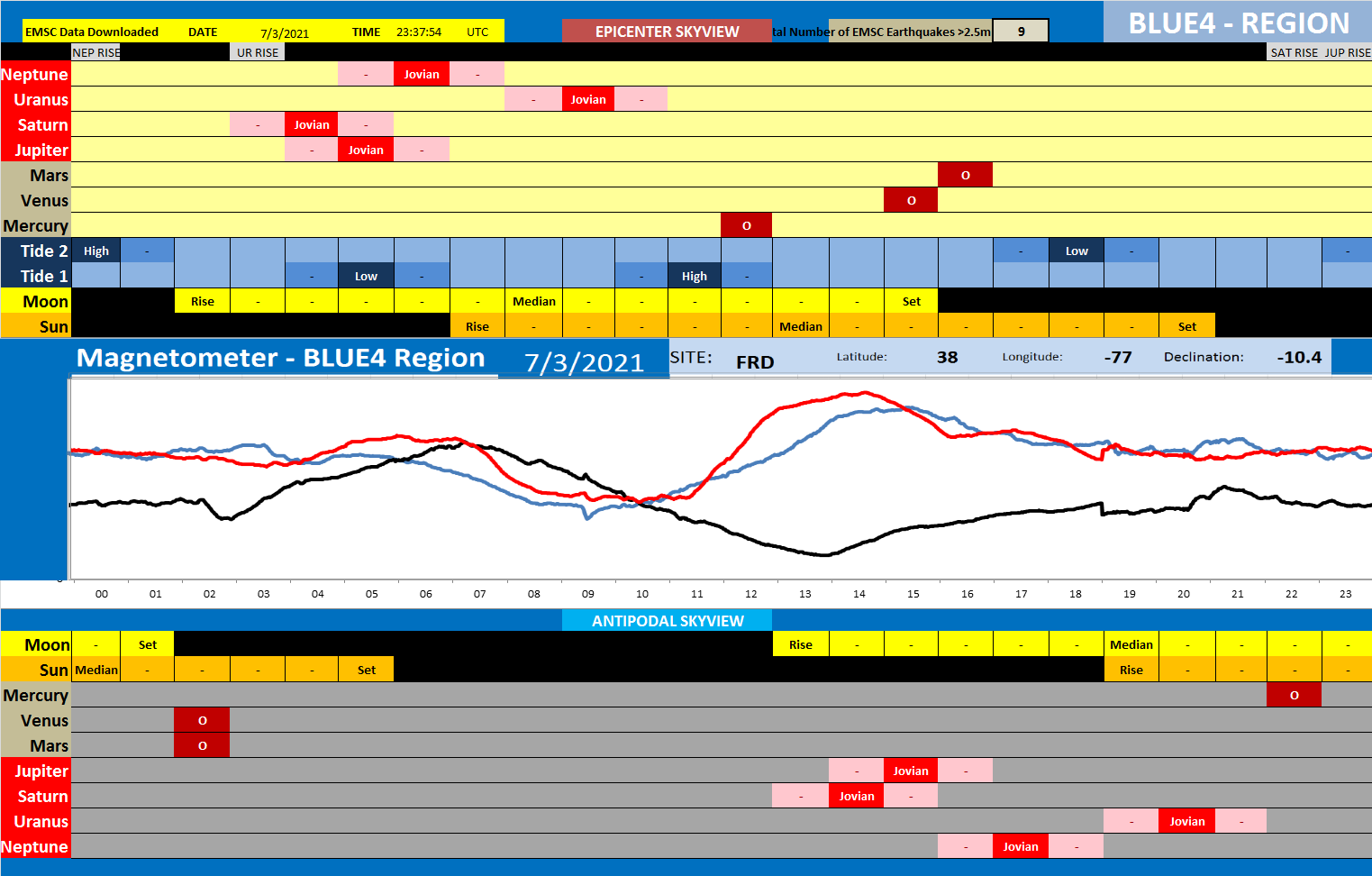1372x876 pixels.
Task: Click hour label 12 on chart axis
Action: 751,594
